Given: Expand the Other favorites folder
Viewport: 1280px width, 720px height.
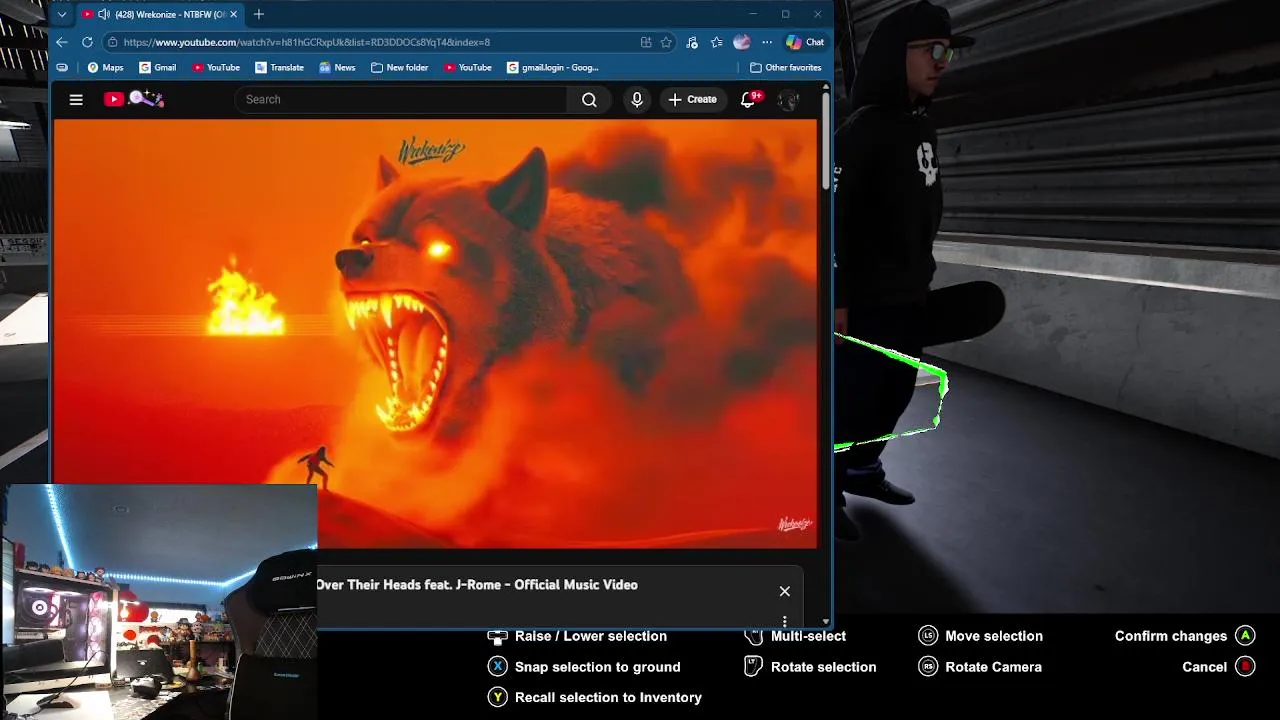Looking at the screenshot, I should point(786,67).
